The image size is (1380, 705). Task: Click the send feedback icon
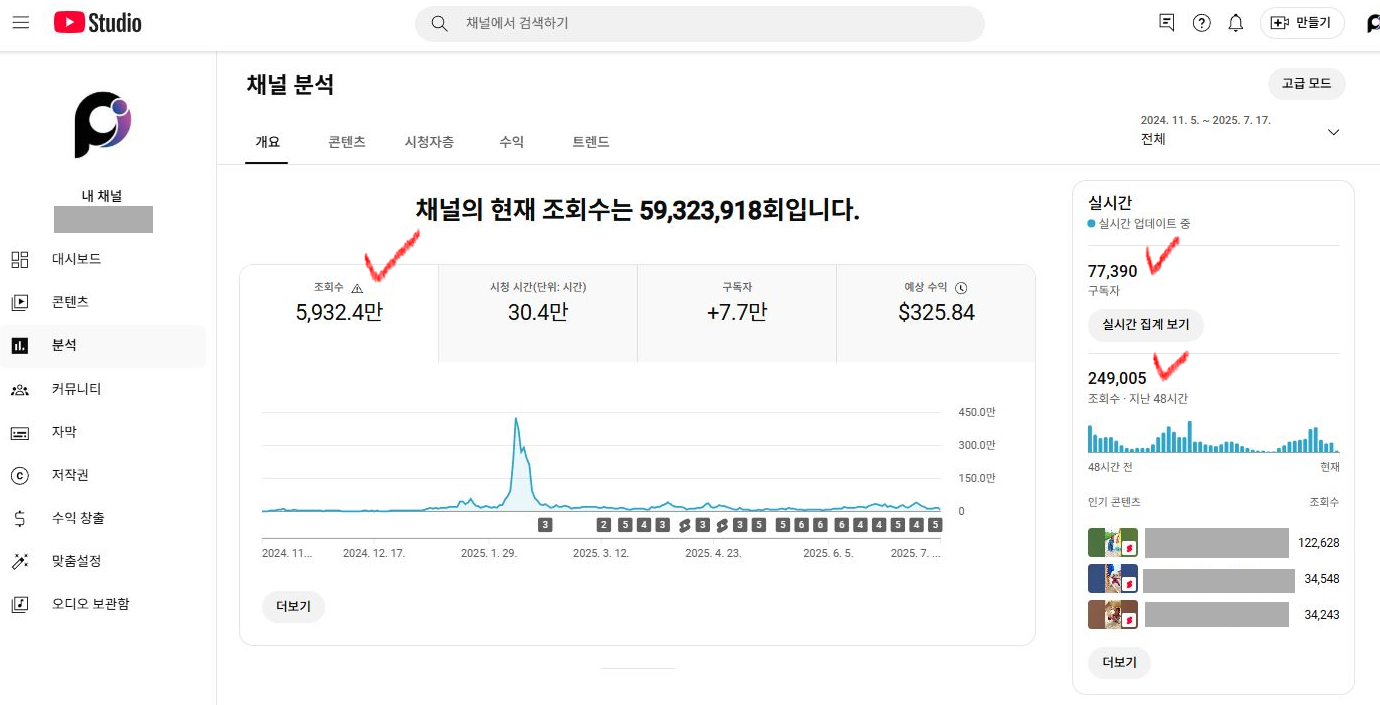coord(1166,23)
